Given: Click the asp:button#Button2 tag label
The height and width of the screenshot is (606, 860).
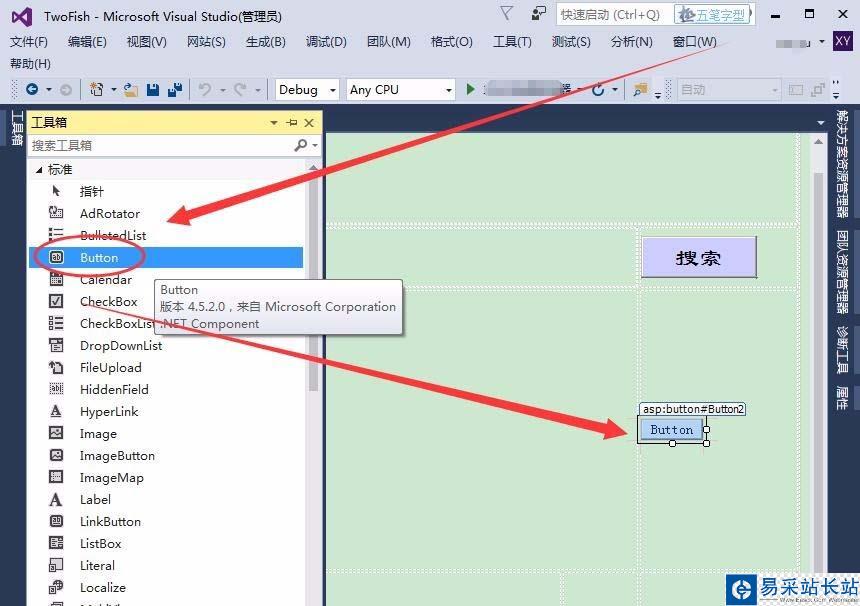Looking at the screenshot, I should pyautogui.click(x=692, y=409).
